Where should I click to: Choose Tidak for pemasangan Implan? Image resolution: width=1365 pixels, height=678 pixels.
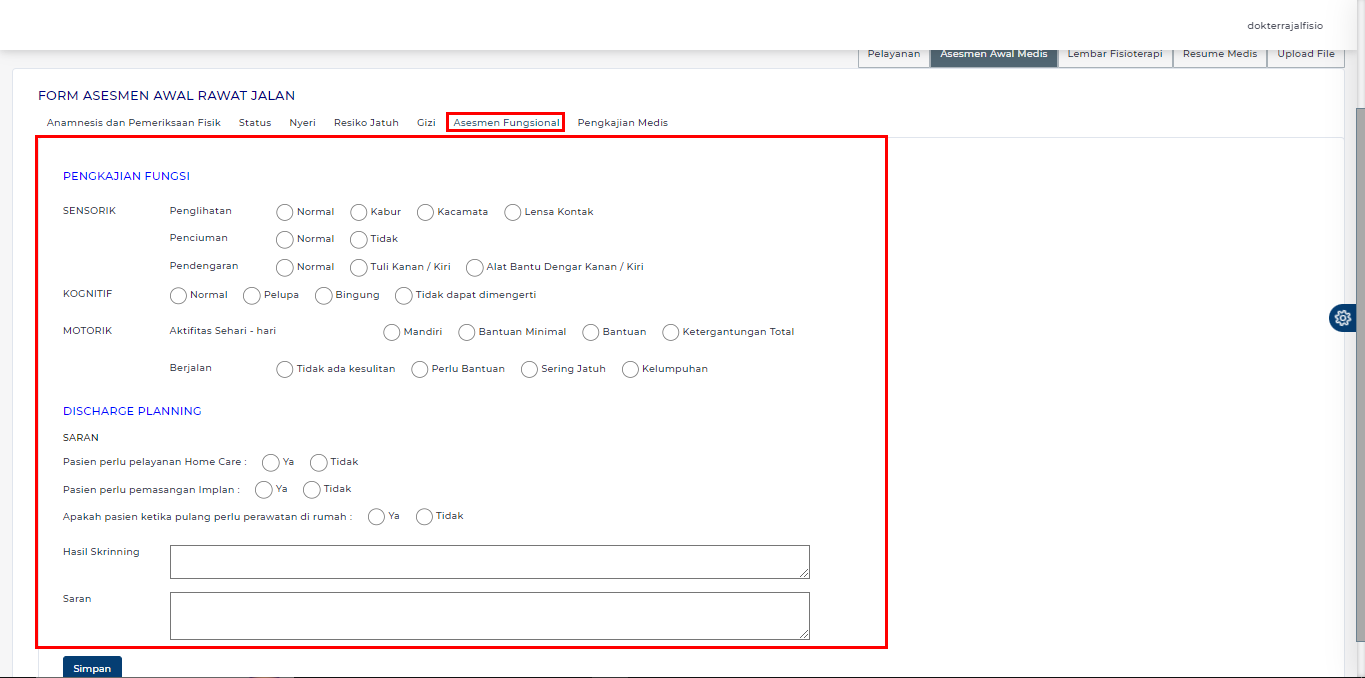click(312, 490)
